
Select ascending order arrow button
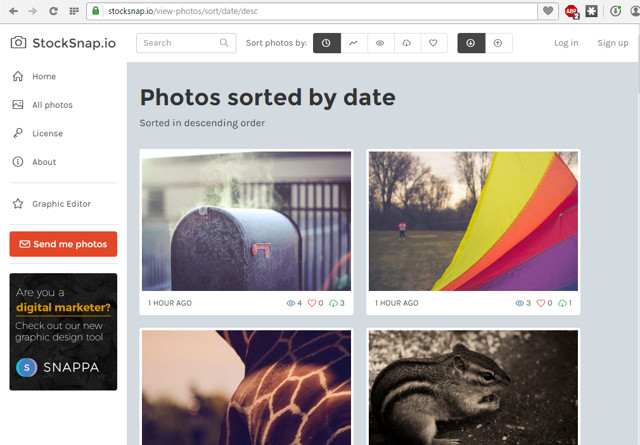click(498, 43)
